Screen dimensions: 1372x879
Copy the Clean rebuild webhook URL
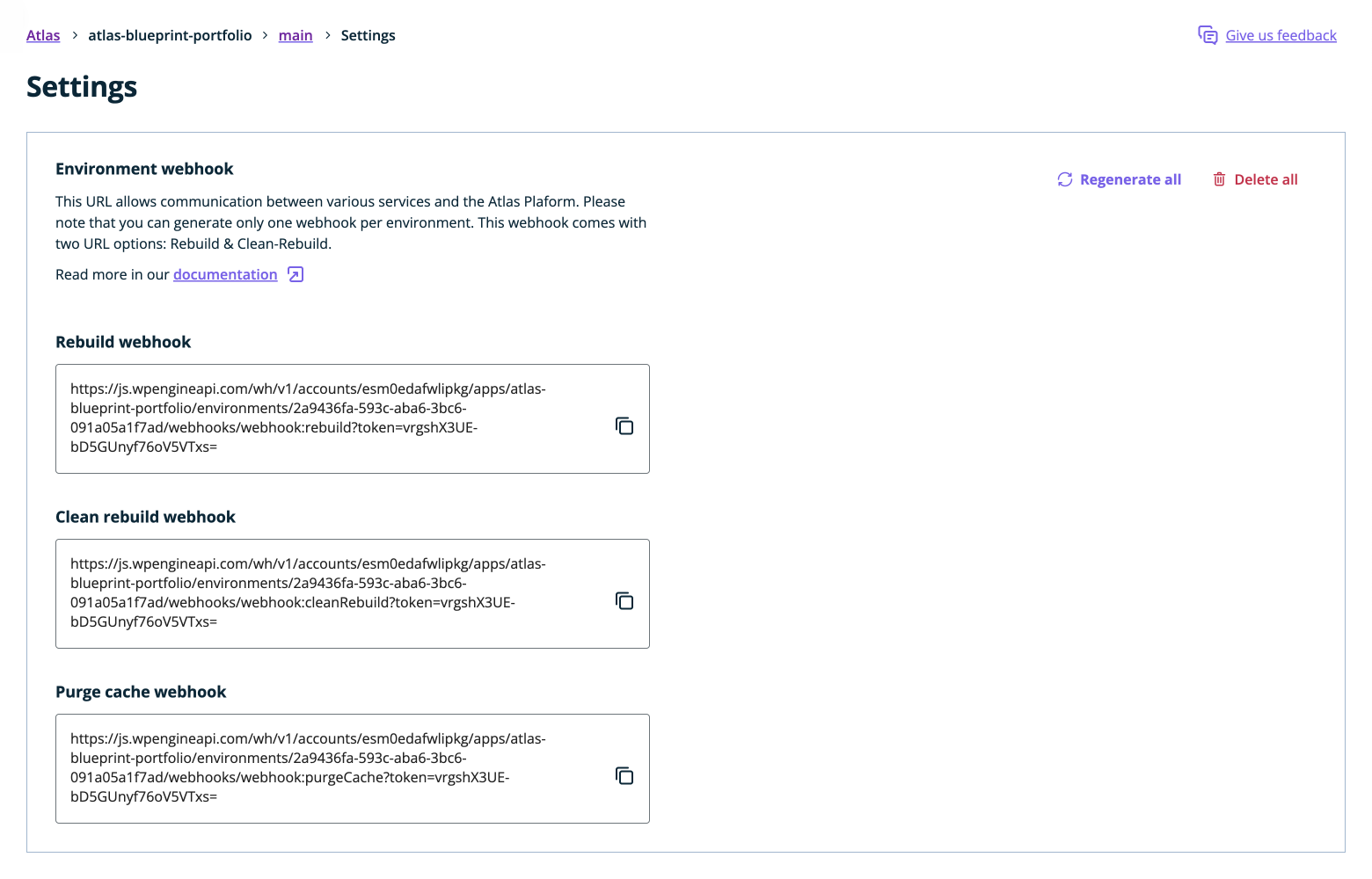pos(624,601)
